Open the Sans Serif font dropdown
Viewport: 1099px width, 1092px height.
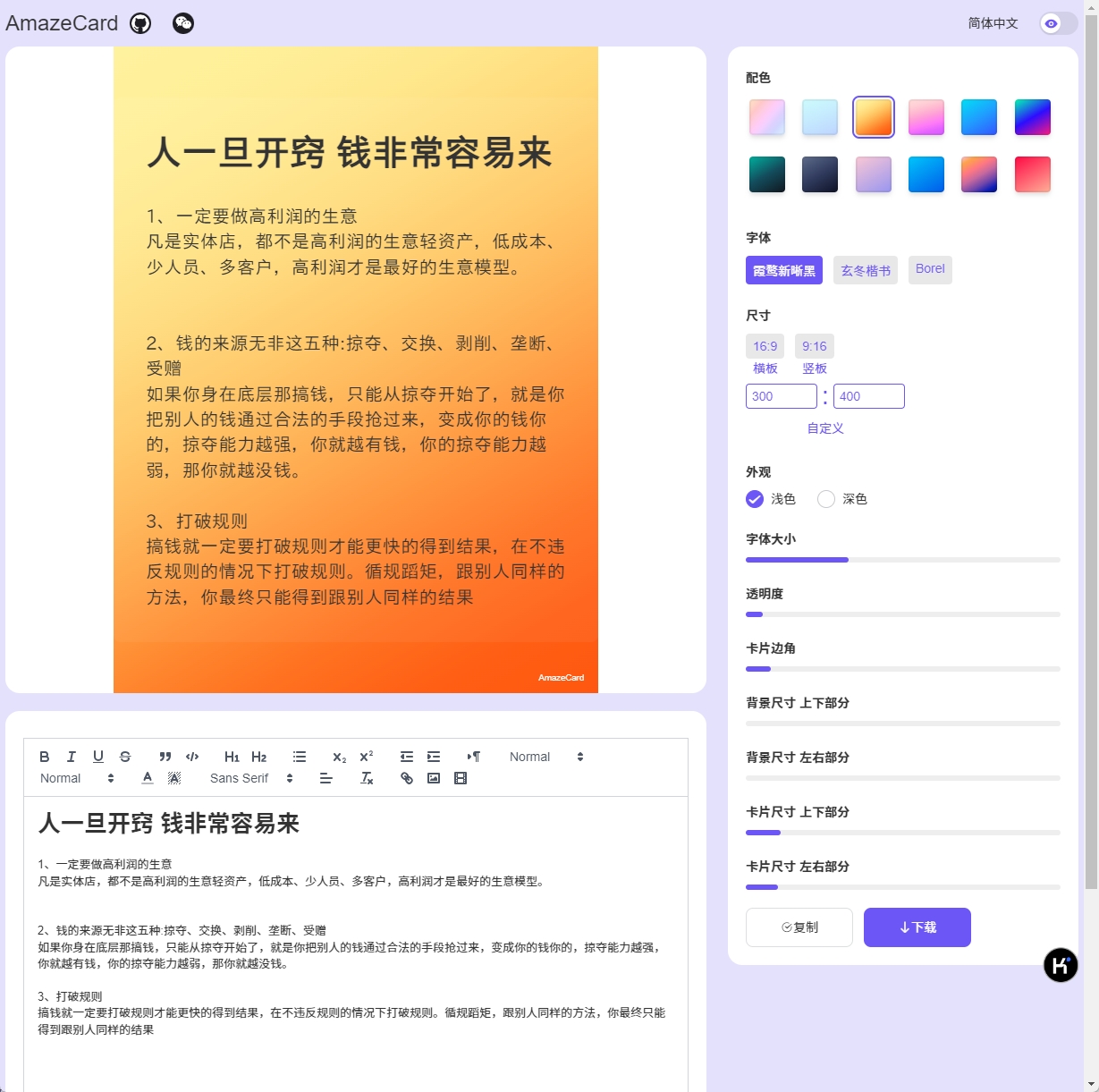click(251, 778)
